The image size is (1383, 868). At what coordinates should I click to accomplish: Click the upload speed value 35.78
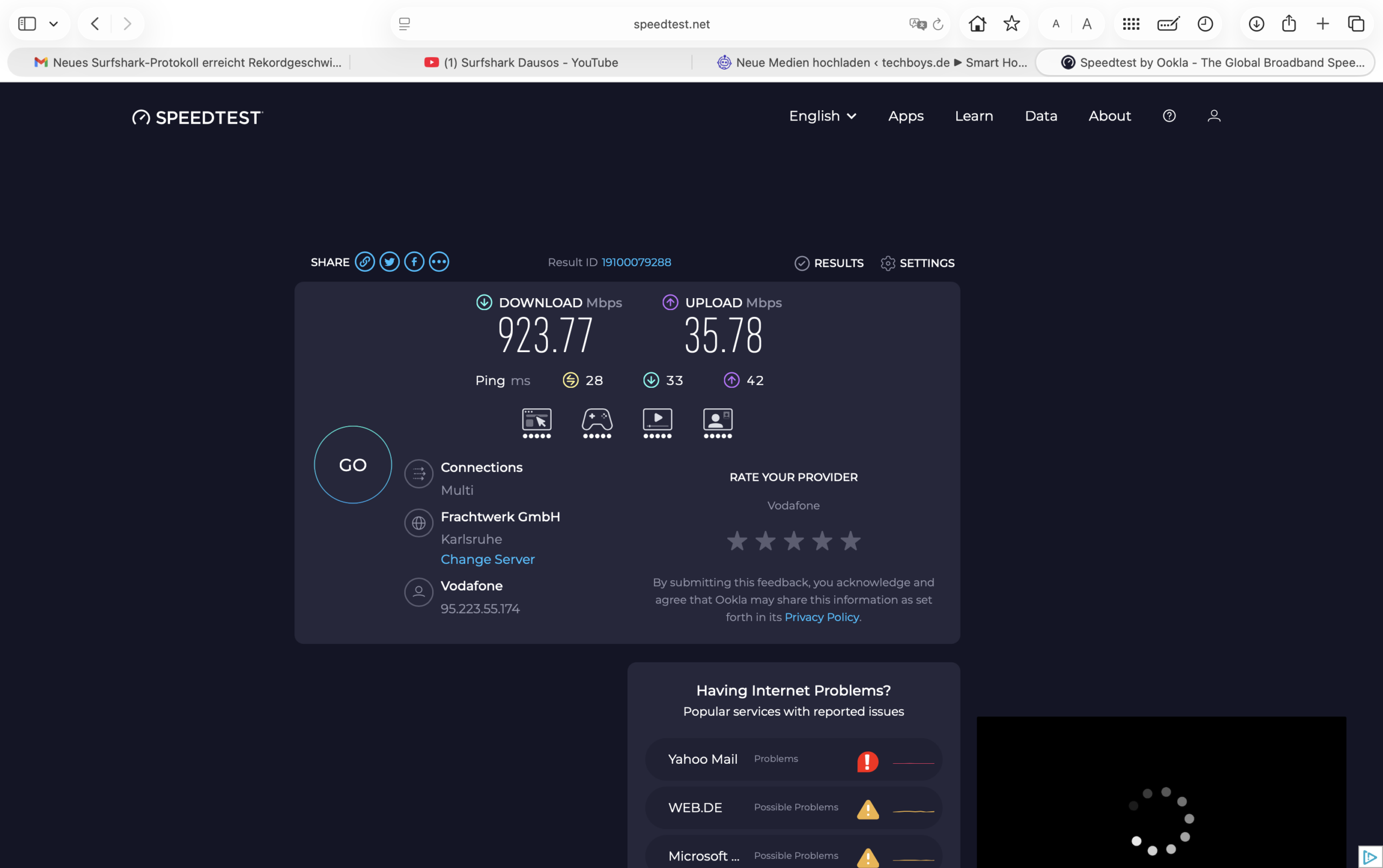pyautogui.click(x=723, y=335)
